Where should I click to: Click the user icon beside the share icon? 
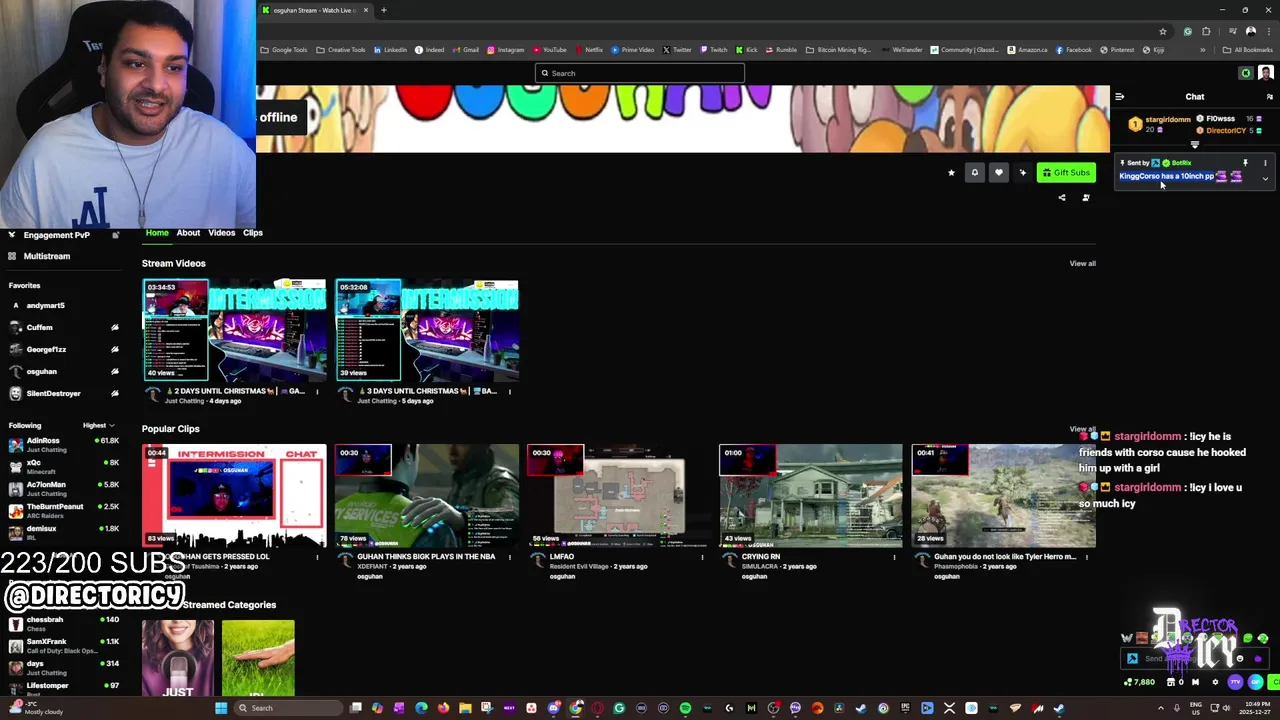click(x=1086, y=198)
